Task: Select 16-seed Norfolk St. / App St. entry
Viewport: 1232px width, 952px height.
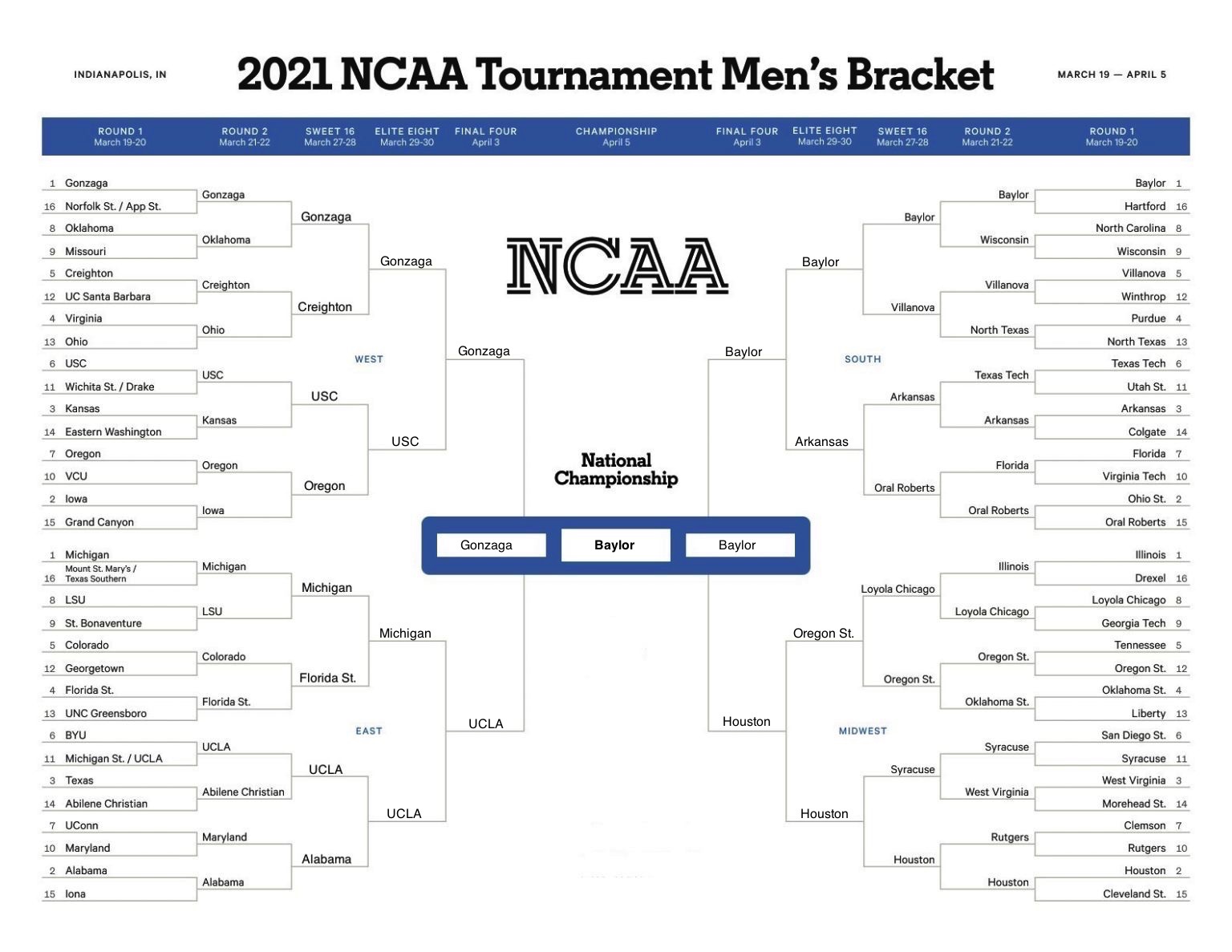Action: coord(113,206)
